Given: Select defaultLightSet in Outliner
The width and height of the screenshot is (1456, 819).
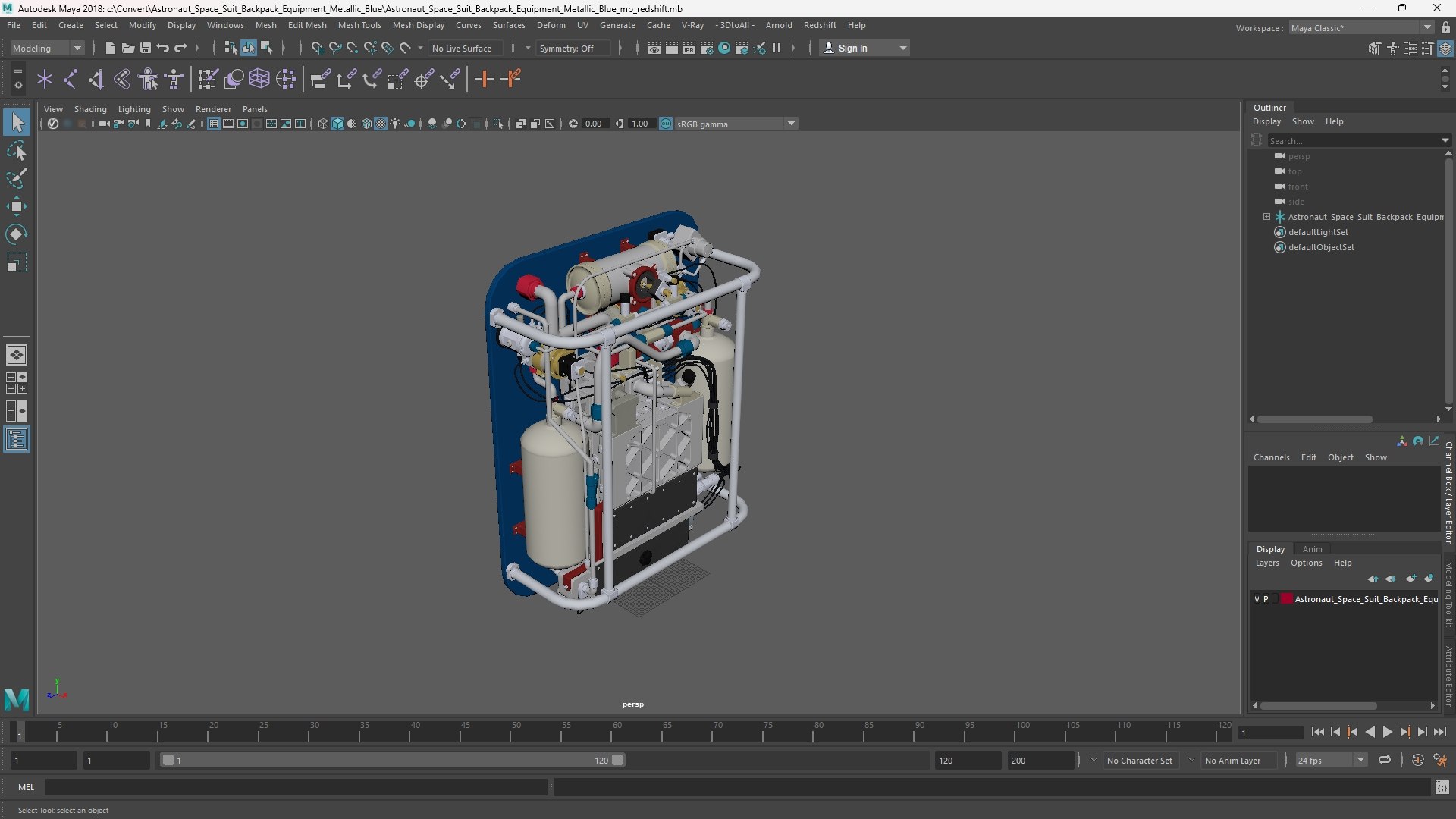Looking at the screenshot, I should (x=1318, y=232).
